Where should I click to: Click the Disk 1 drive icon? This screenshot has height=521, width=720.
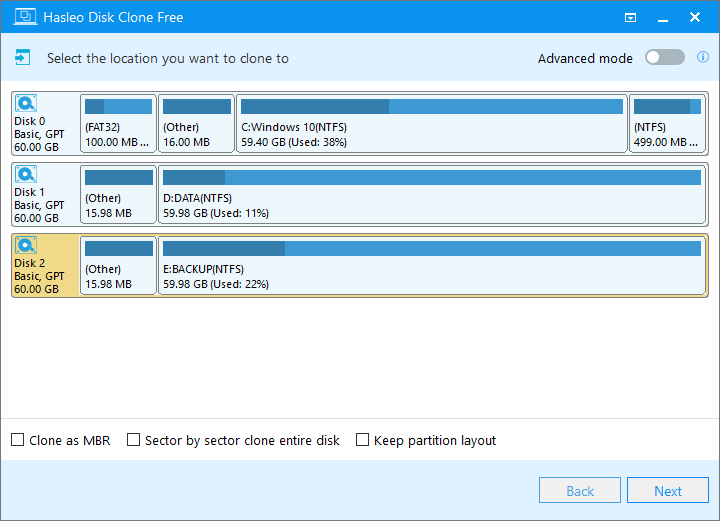(x=26, y=174)
